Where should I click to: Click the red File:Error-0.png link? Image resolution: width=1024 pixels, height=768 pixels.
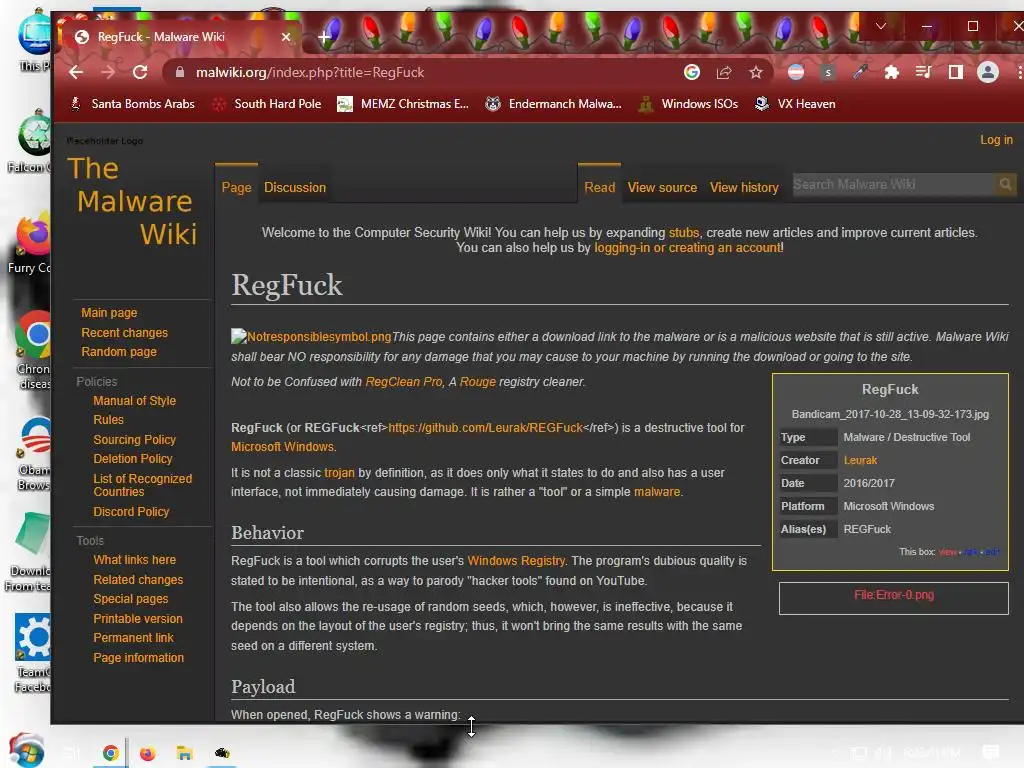tap(893, 595)
